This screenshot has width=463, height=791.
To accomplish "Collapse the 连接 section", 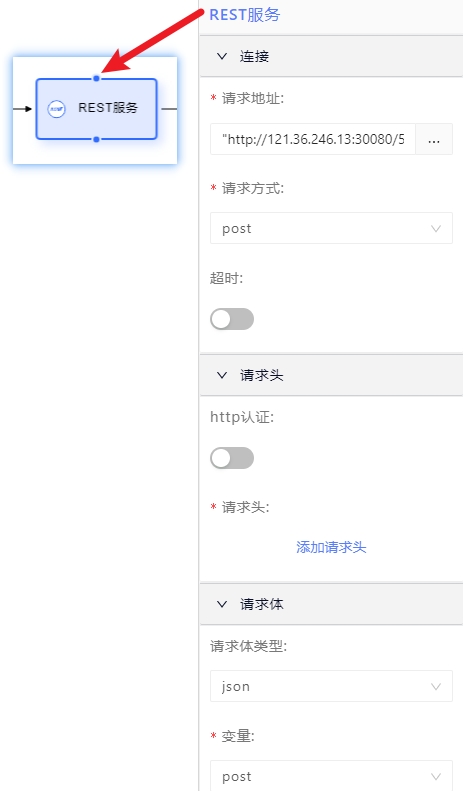I will pyautogui.click(x=222, y=56).
